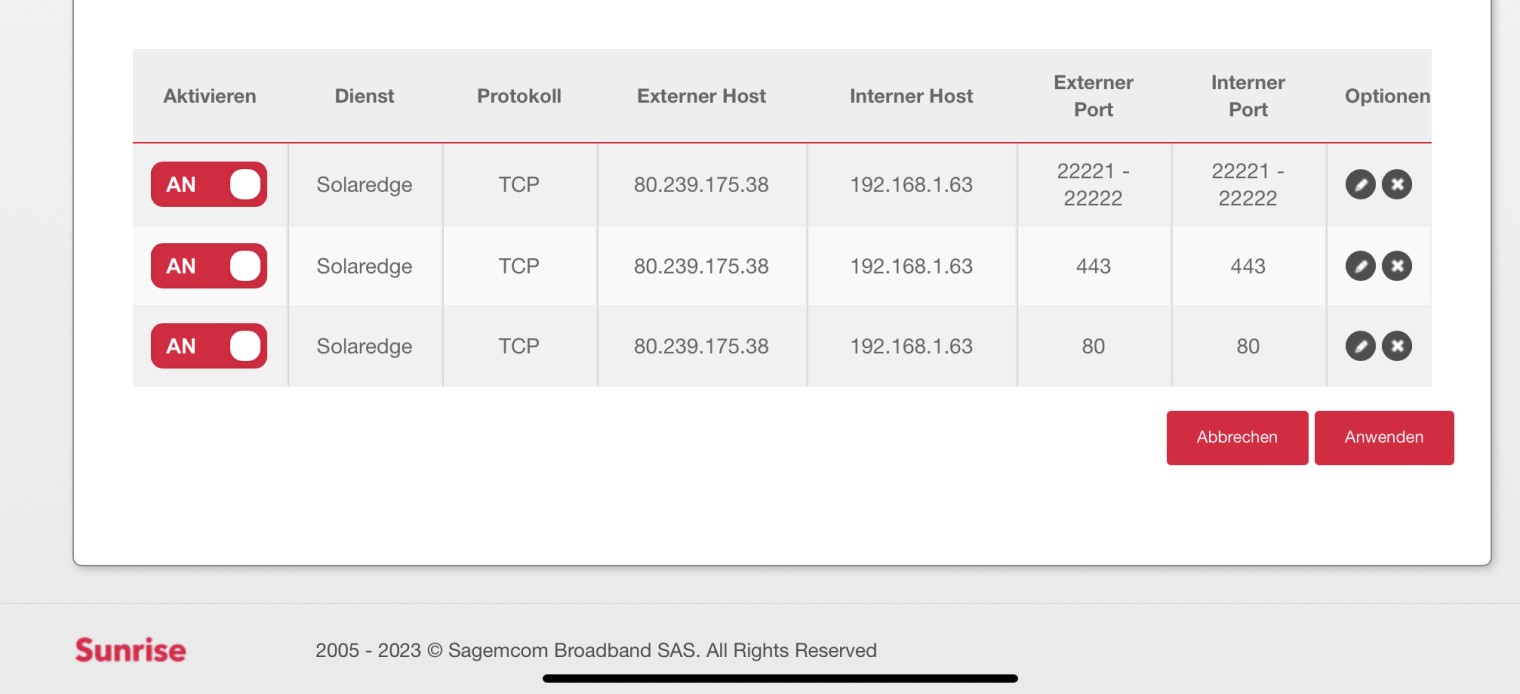Screen dimensions: 1520x694
Task: Delete the Solaredge port 22221-22222 rule
Action: (x=1397, y=185)
